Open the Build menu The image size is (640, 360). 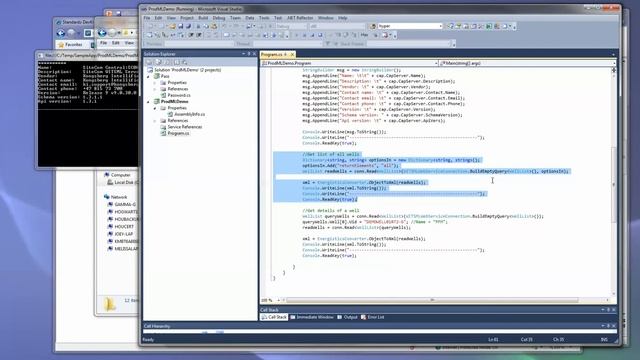tap(203, 18)
